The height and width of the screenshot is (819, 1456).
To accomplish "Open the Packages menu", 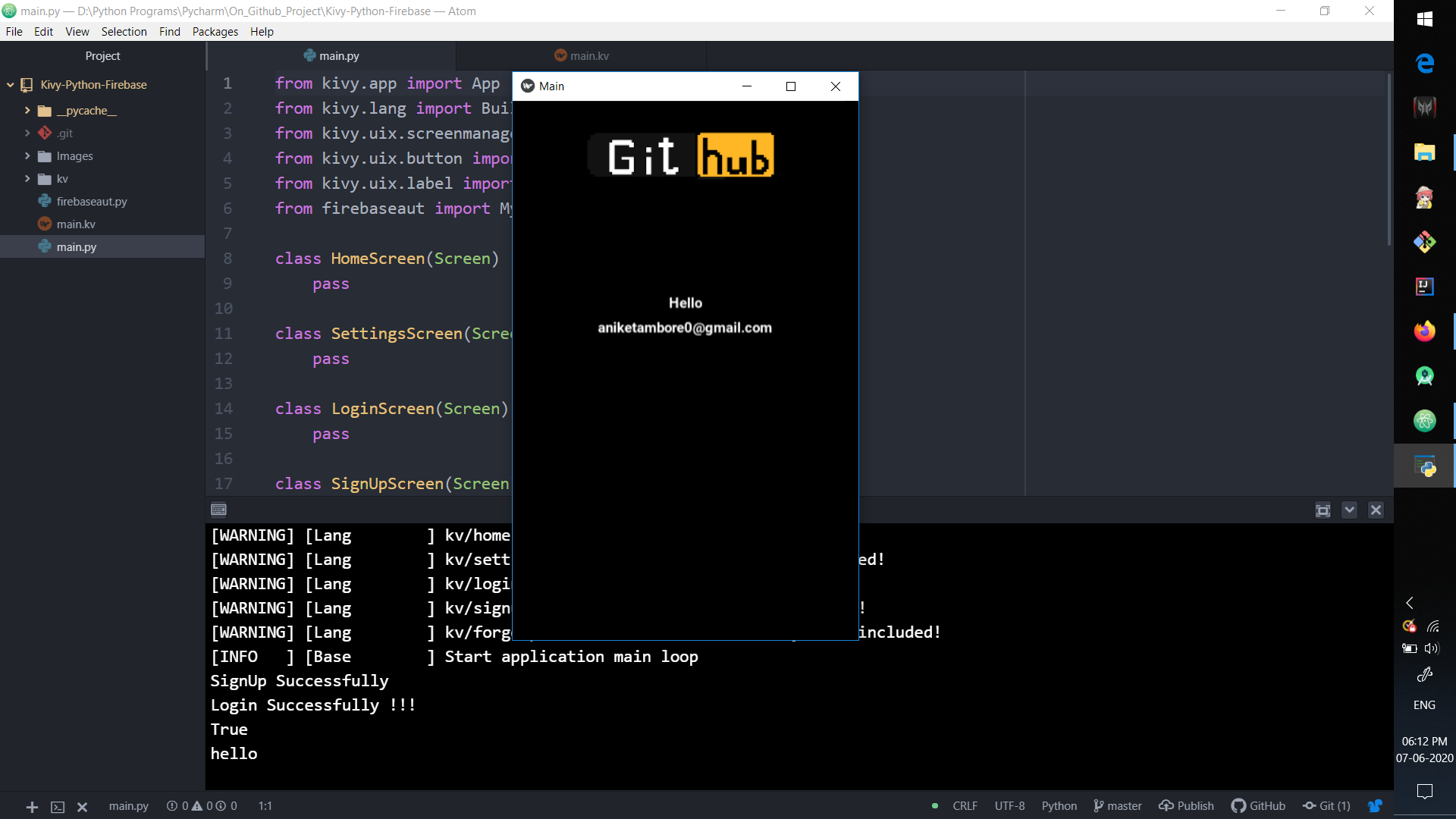I will [215, 31].
